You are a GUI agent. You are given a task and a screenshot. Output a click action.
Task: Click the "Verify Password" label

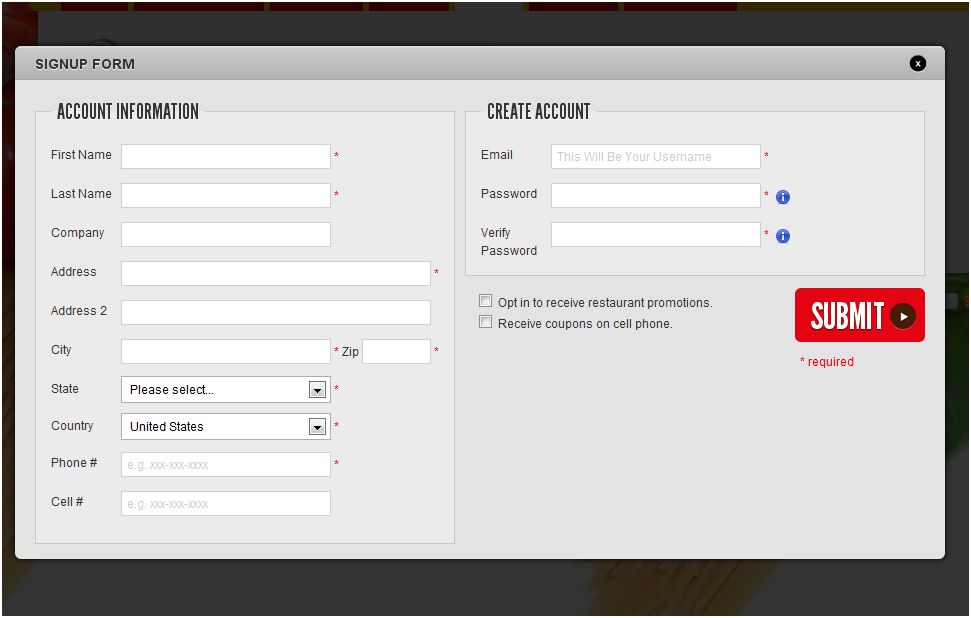click(x=508, y=242)
